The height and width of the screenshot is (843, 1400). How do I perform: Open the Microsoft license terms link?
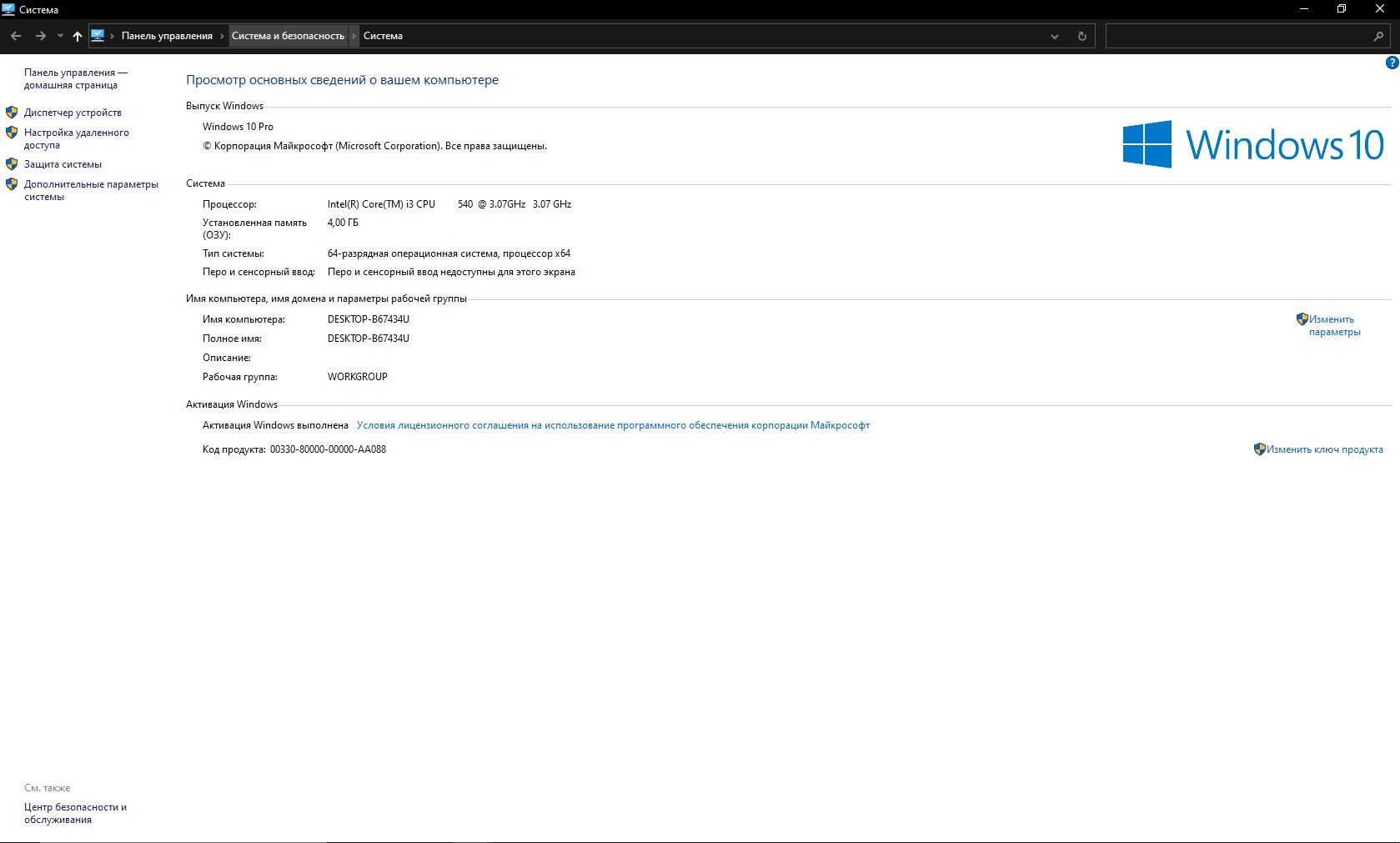613,425
